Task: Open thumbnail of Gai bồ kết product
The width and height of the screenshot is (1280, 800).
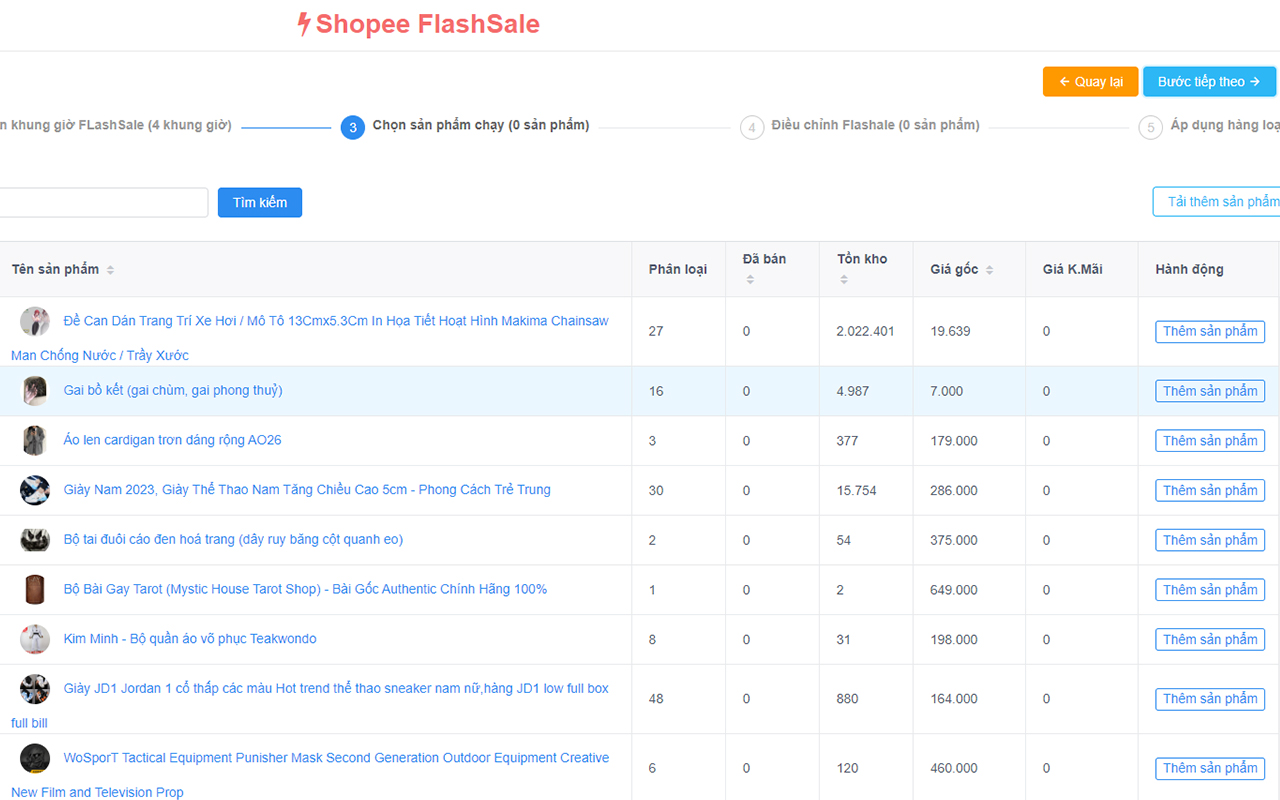Action: point(35,391)
